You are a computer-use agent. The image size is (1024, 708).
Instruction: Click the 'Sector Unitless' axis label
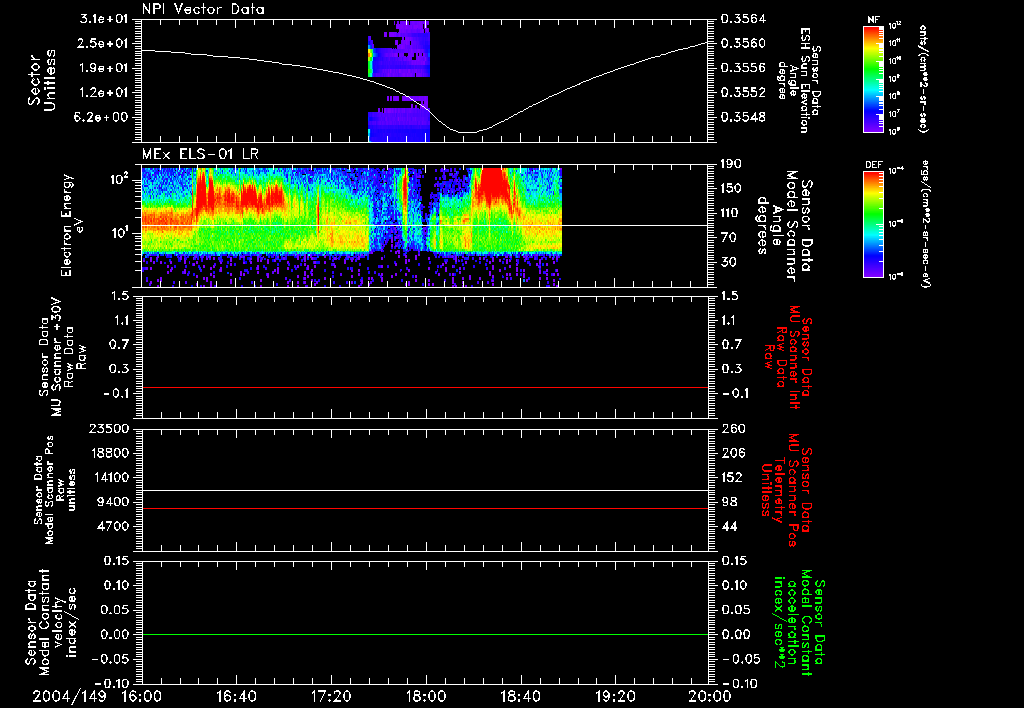[41, 80]
